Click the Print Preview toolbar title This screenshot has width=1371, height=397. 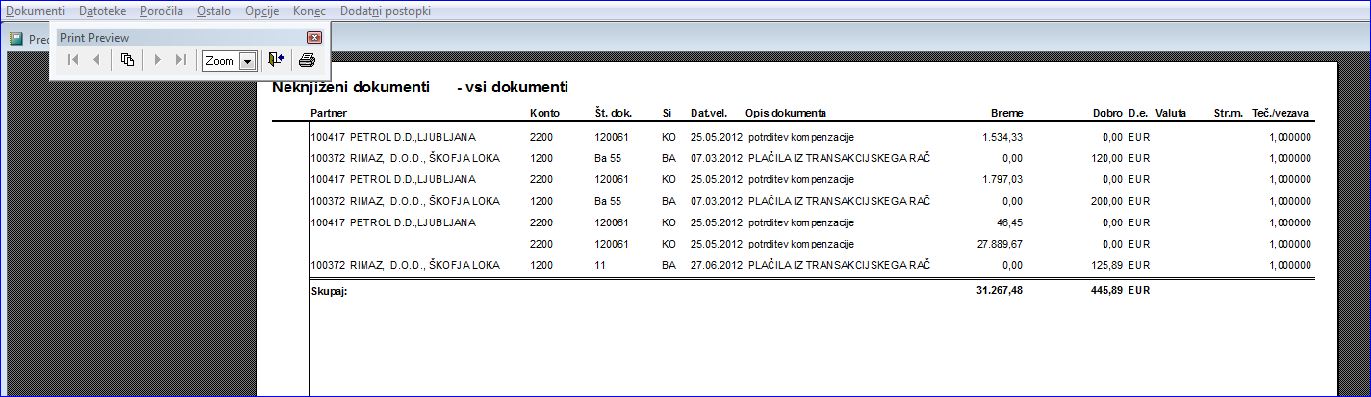click(x=94, y=37)
